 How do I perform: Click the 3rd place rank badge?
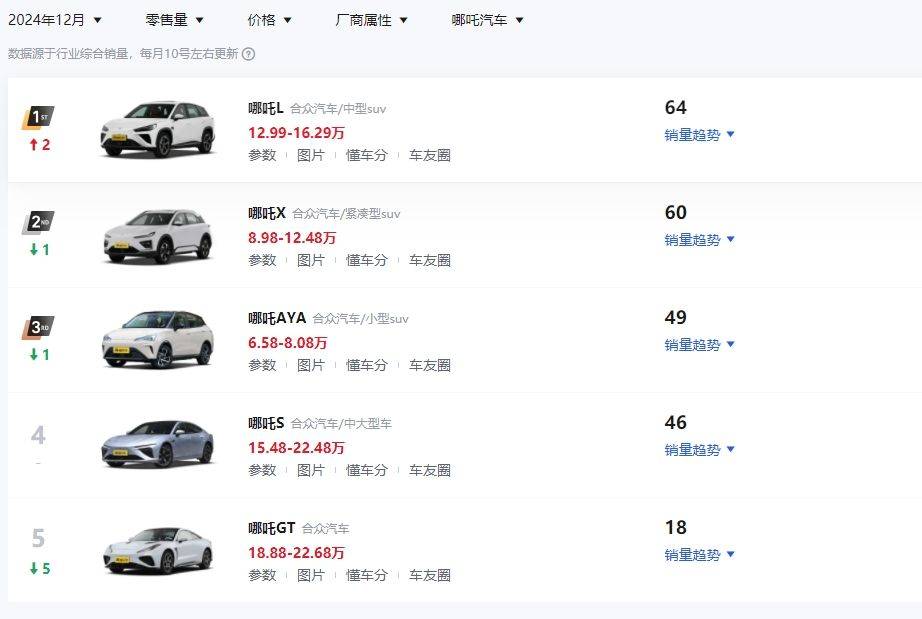point(38,327)
